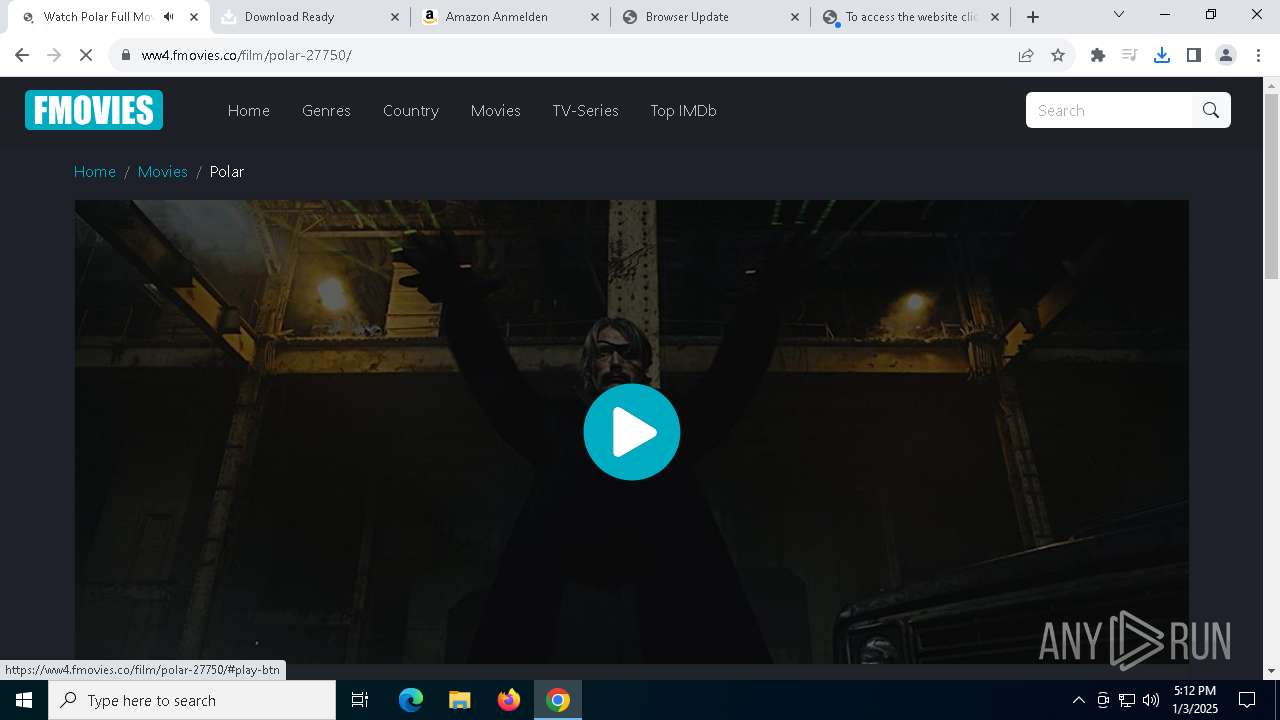Toggle the browser side panel
1280x720 pixels.
[1194, 55]
